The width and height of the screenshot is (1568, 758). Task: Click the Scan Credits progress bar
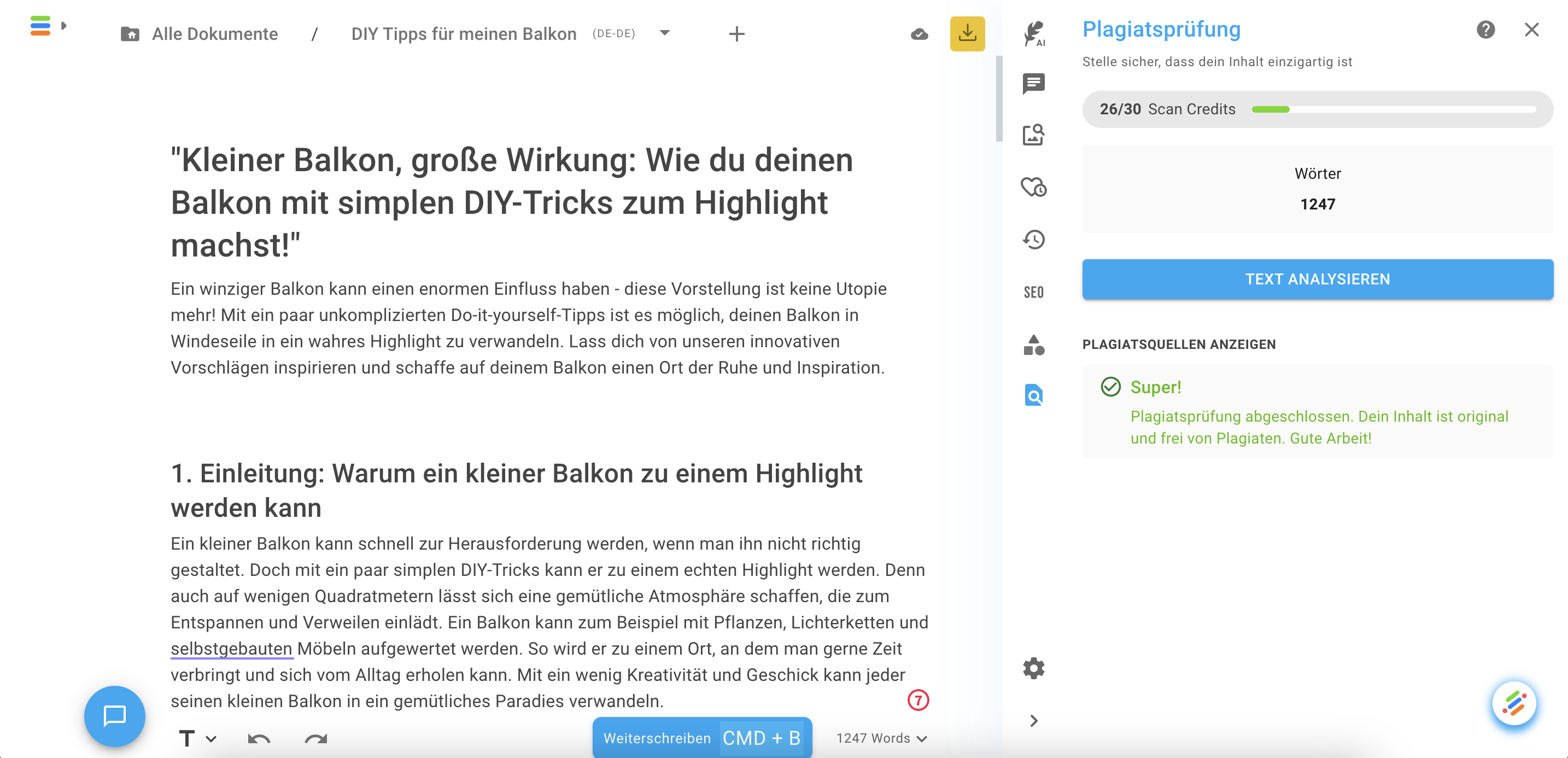(1394, 109)
